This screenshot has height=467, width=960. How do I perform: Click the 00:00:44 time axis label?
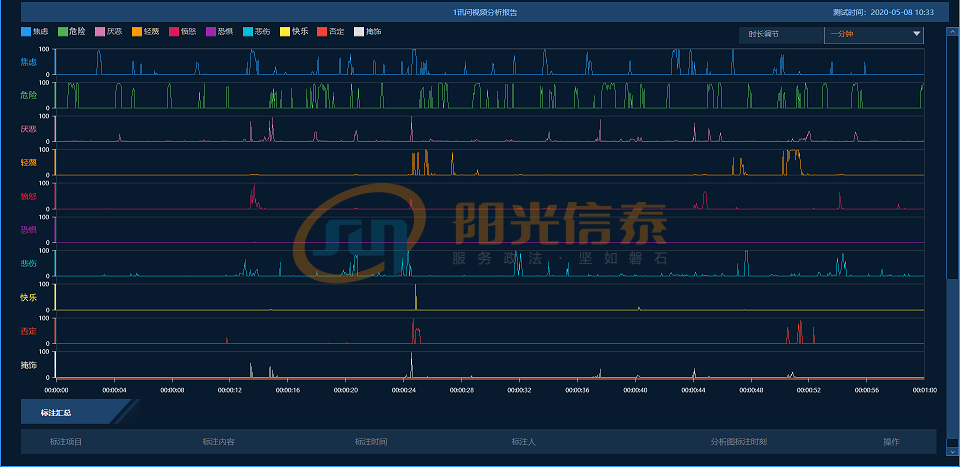tap(692, 389)
